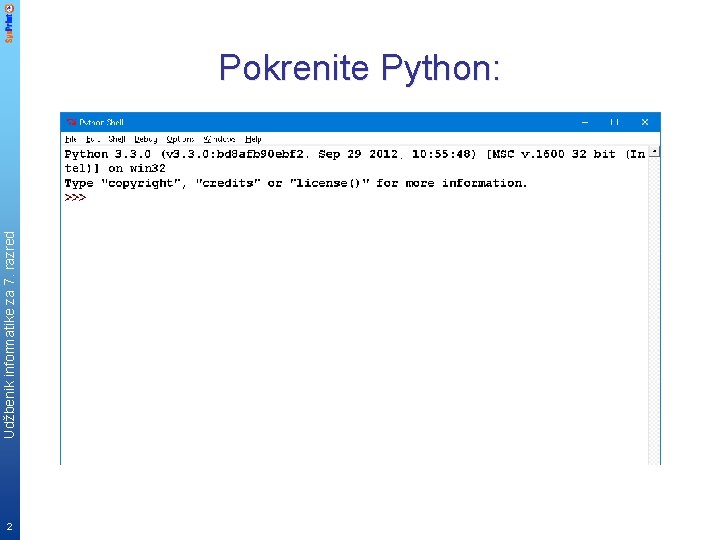Open the Windows menu
Viewport: 720px width, 540px height.
tap(219, 139)
